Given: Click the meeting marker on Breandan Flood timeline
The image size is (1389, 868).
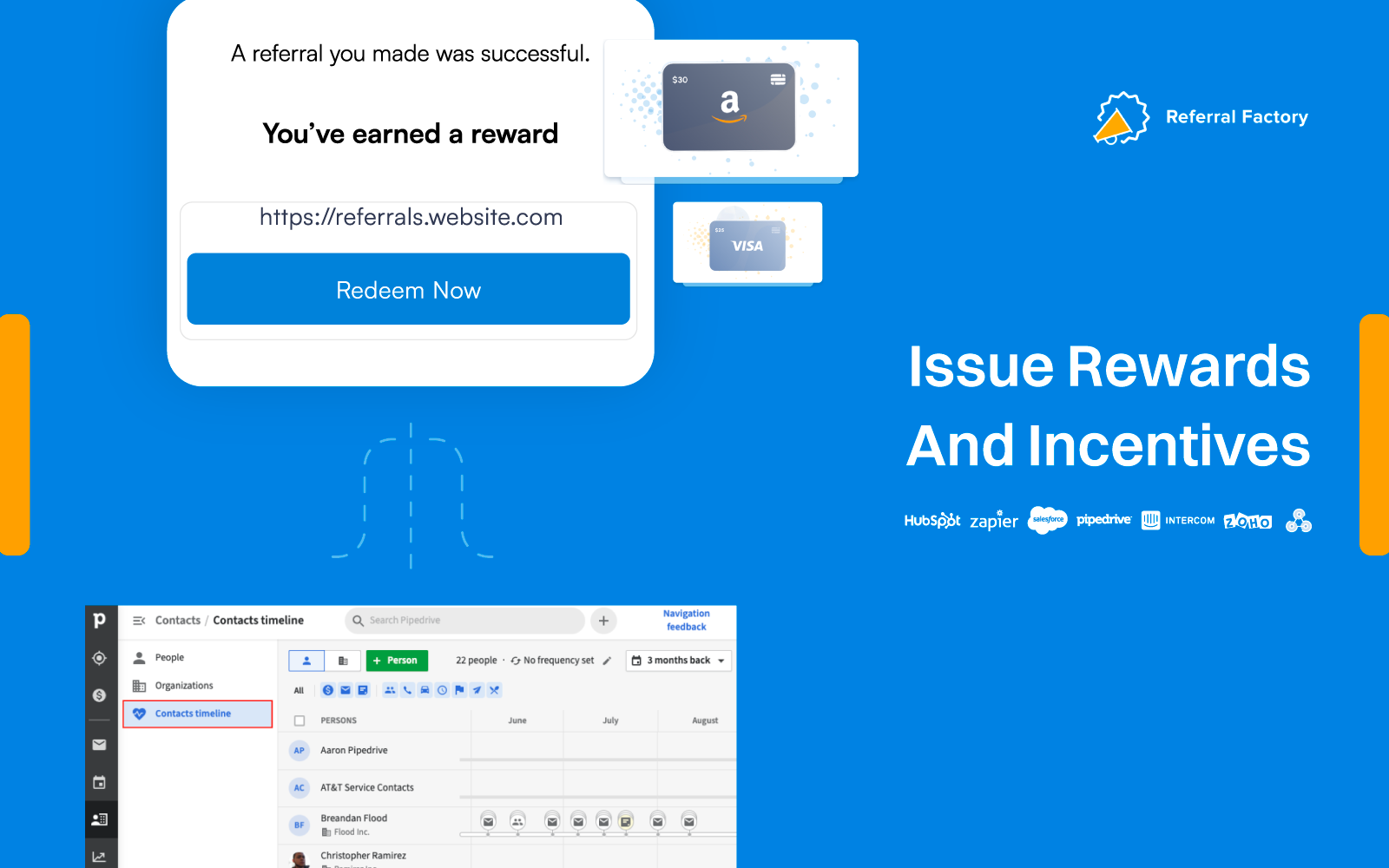Looking at the screenshot, I should 517,821.
